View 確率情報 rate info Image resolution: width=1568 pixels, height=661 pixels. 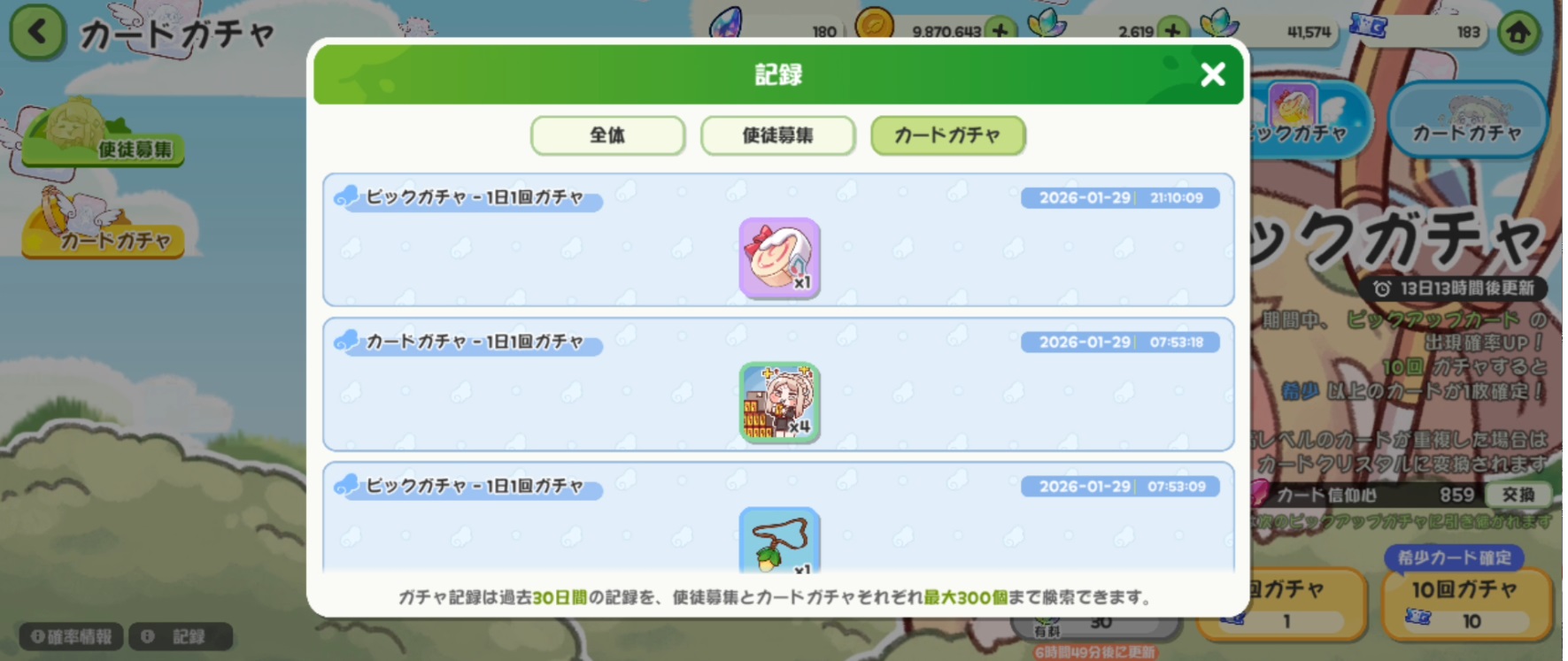point(73,636)
